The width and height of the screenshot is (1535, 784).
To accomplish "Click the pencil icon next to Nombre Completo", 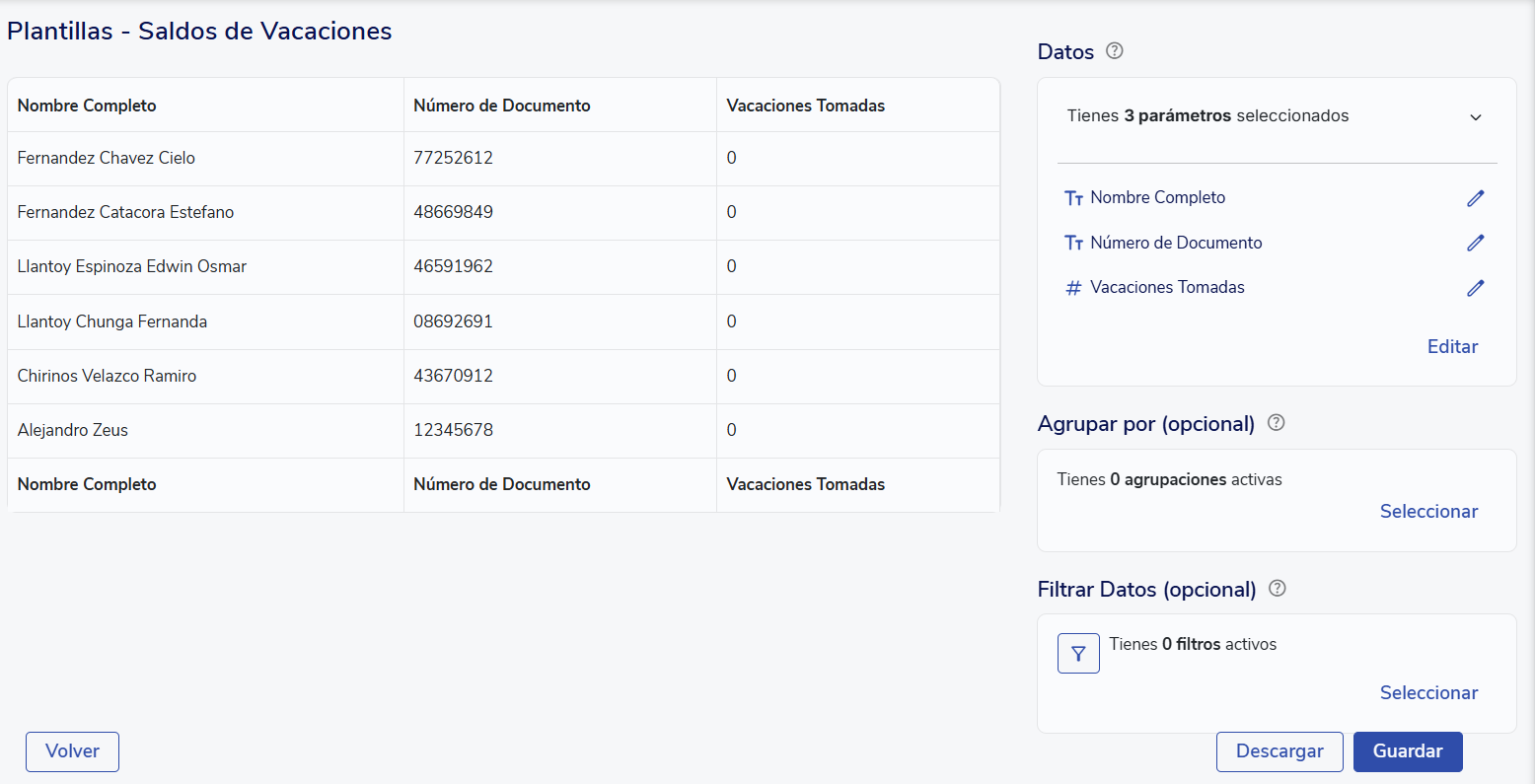I will [x=1475, y=198].
